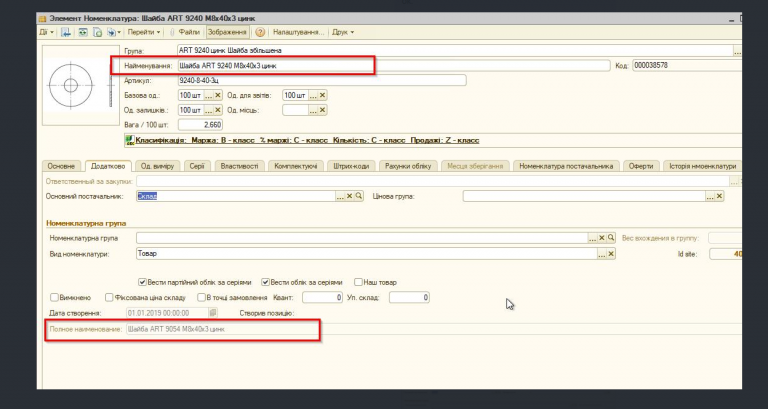Viewport: 768px width, 409px height.
Task: Clear the Основний постачальник field
Action: click(x=350, y=196)
